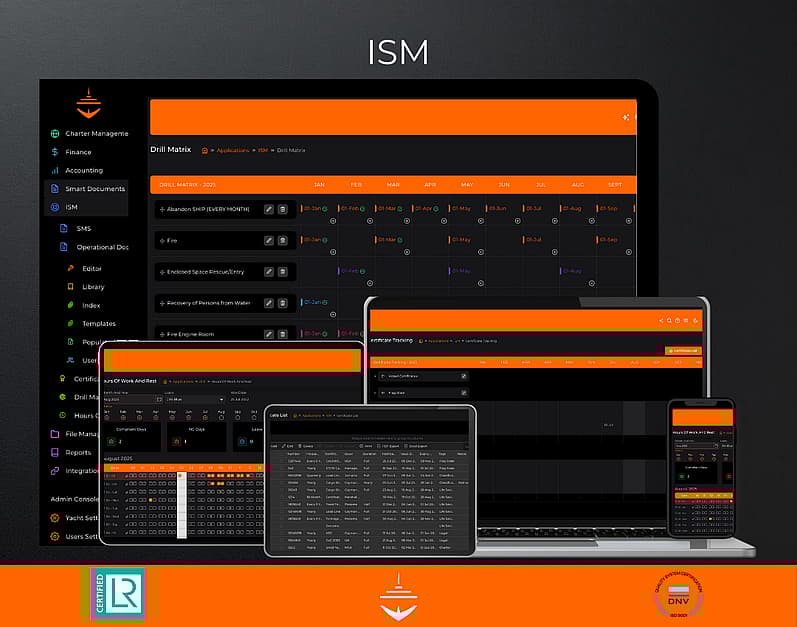This screenshot has height=627, width=797.
Task: Click the 01-Jan entry in Abandon Ship row
Action: coord(315,208)
